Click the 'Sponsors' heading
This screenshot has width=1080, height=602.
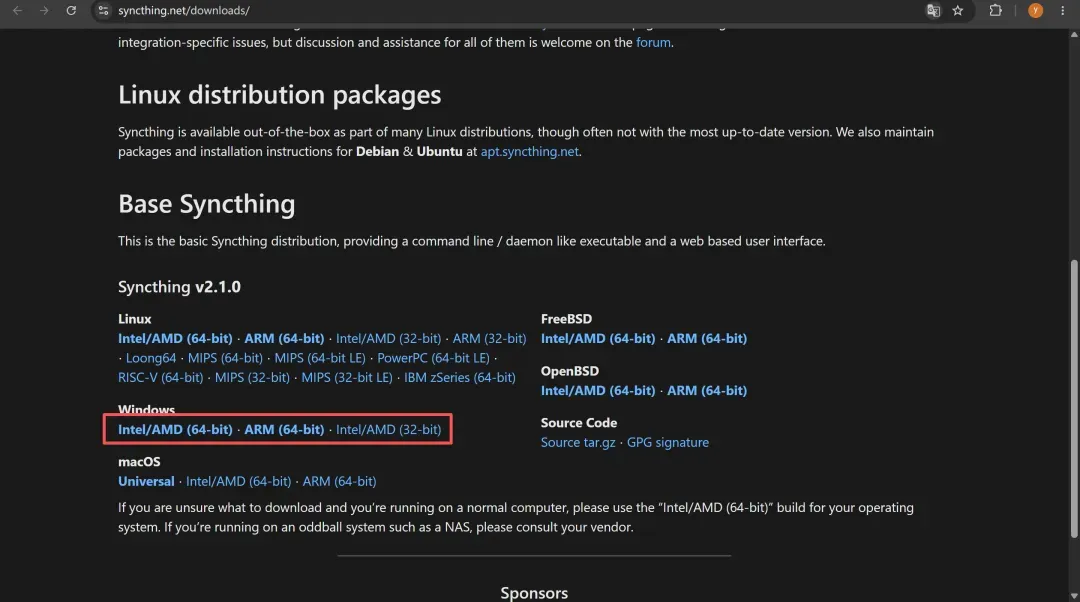[534, 593]
